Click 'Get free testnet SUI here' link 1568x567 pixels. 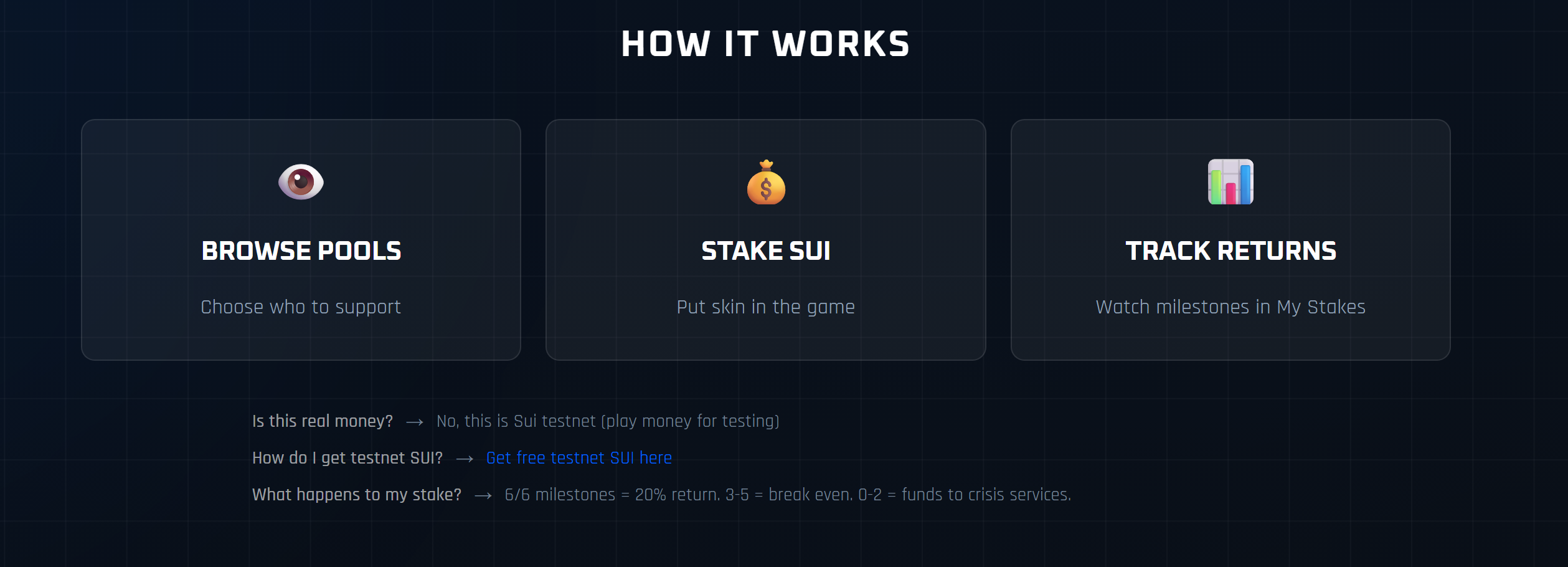pos(579,458)
